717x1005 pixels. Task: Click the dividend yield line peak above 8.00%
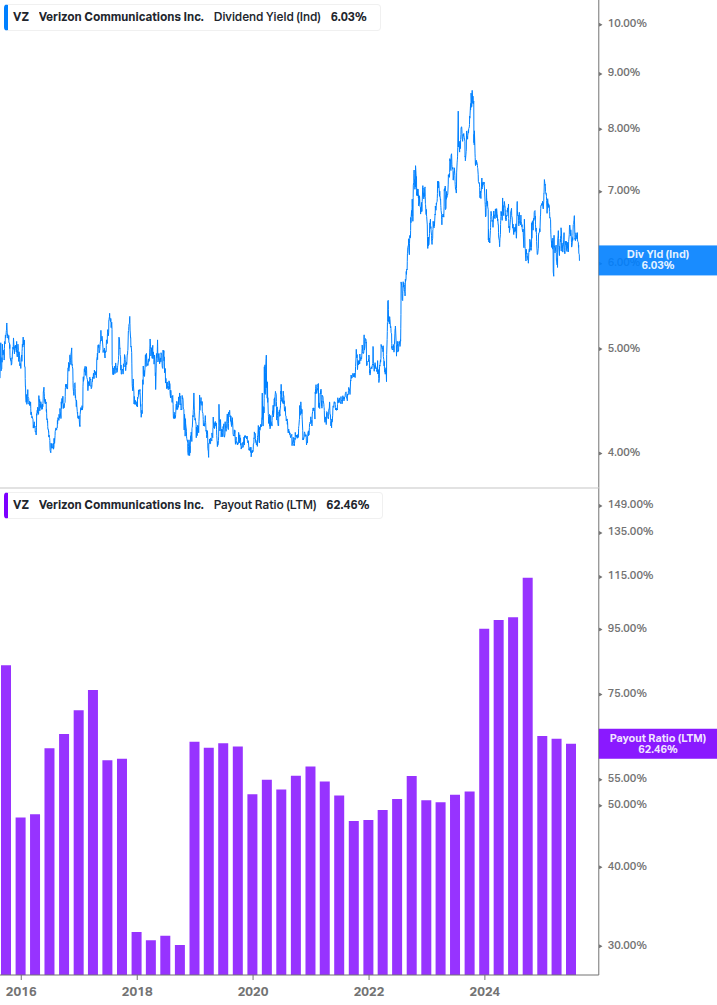click(x=472, y=94)
